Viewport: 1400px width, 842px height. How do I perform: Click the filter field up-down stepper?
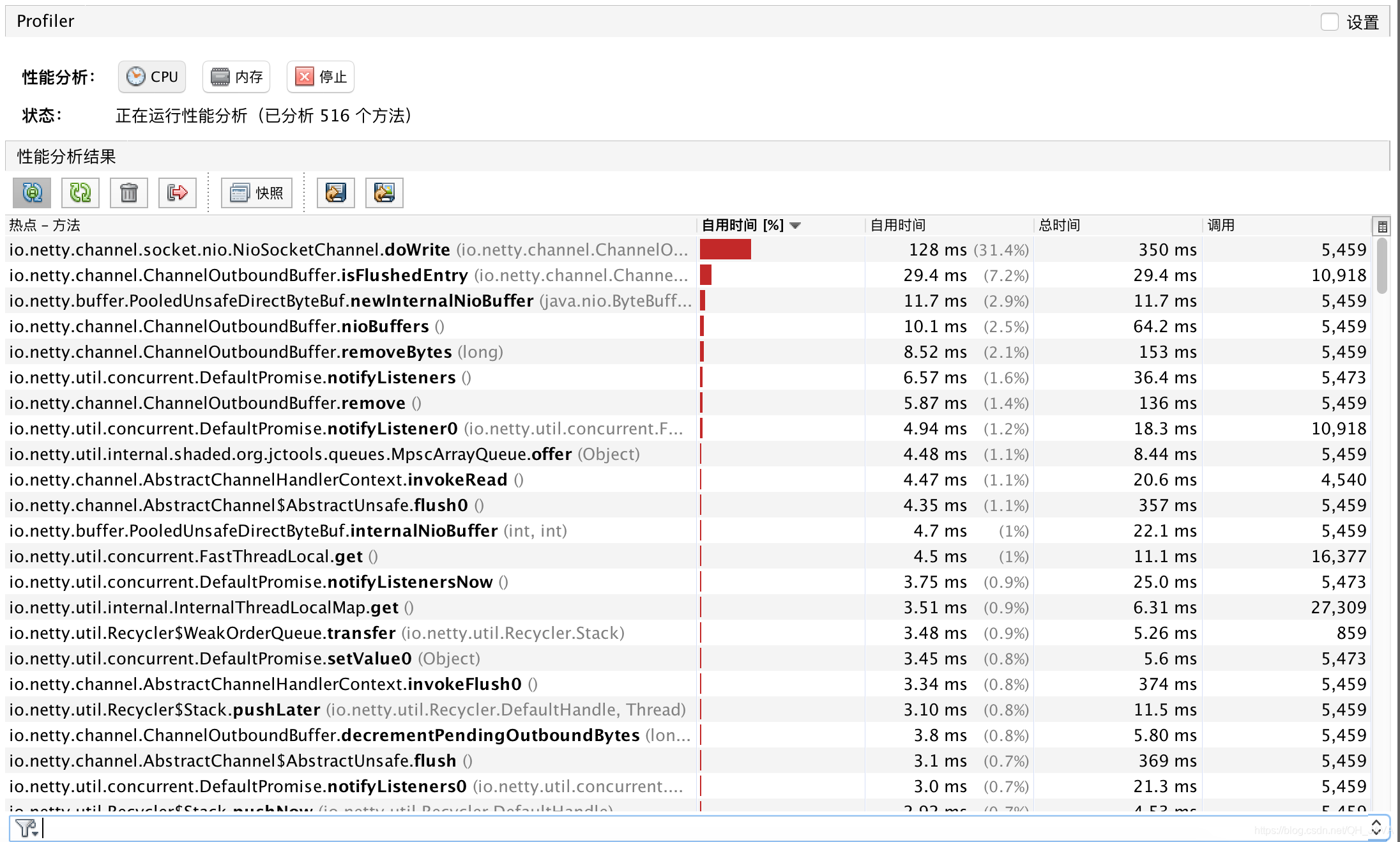coord(1376,828)
